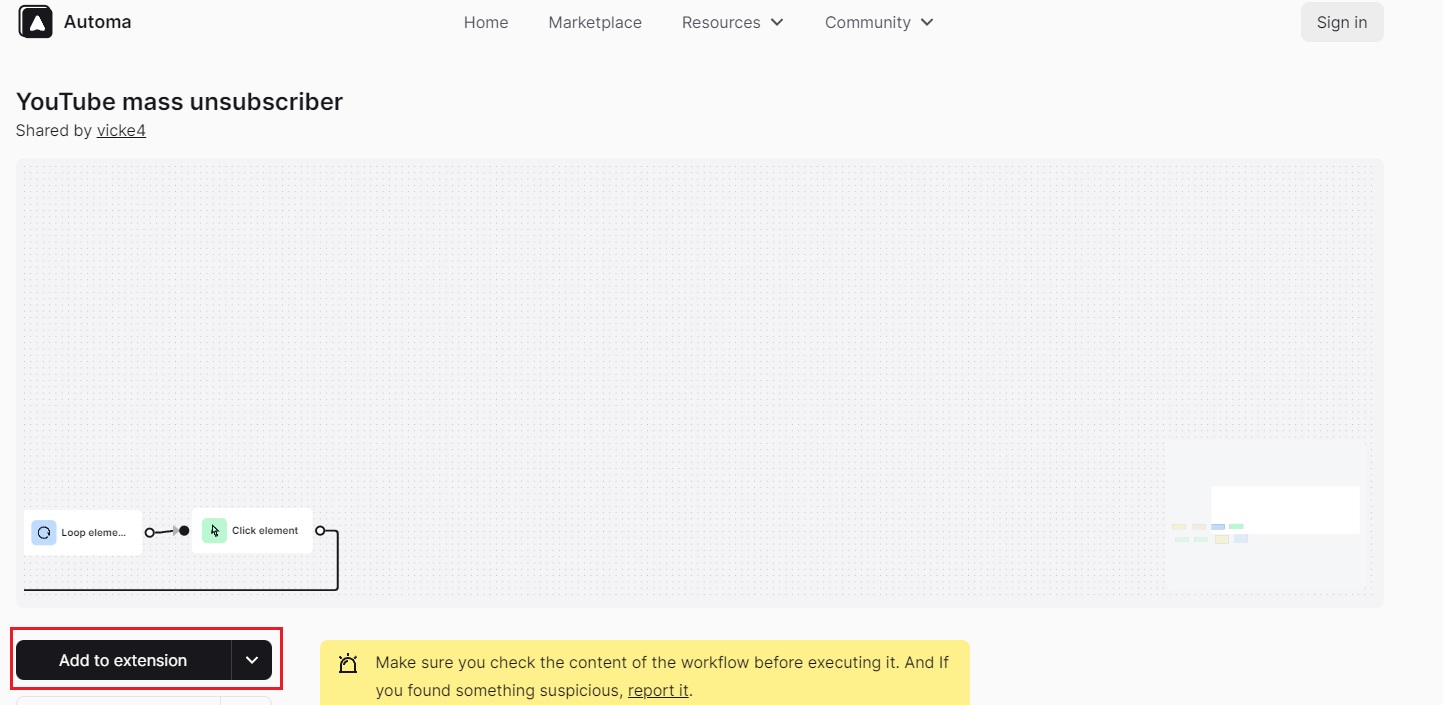
Task: Expand the Community menu
Action: 879,22
